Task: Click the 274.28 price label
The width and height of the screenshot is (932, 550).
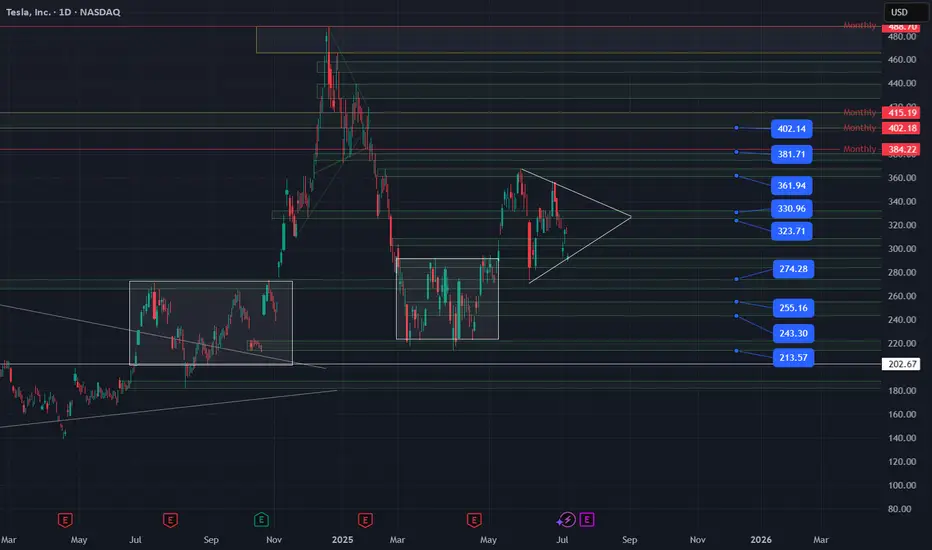Action: tap(794, 269)
